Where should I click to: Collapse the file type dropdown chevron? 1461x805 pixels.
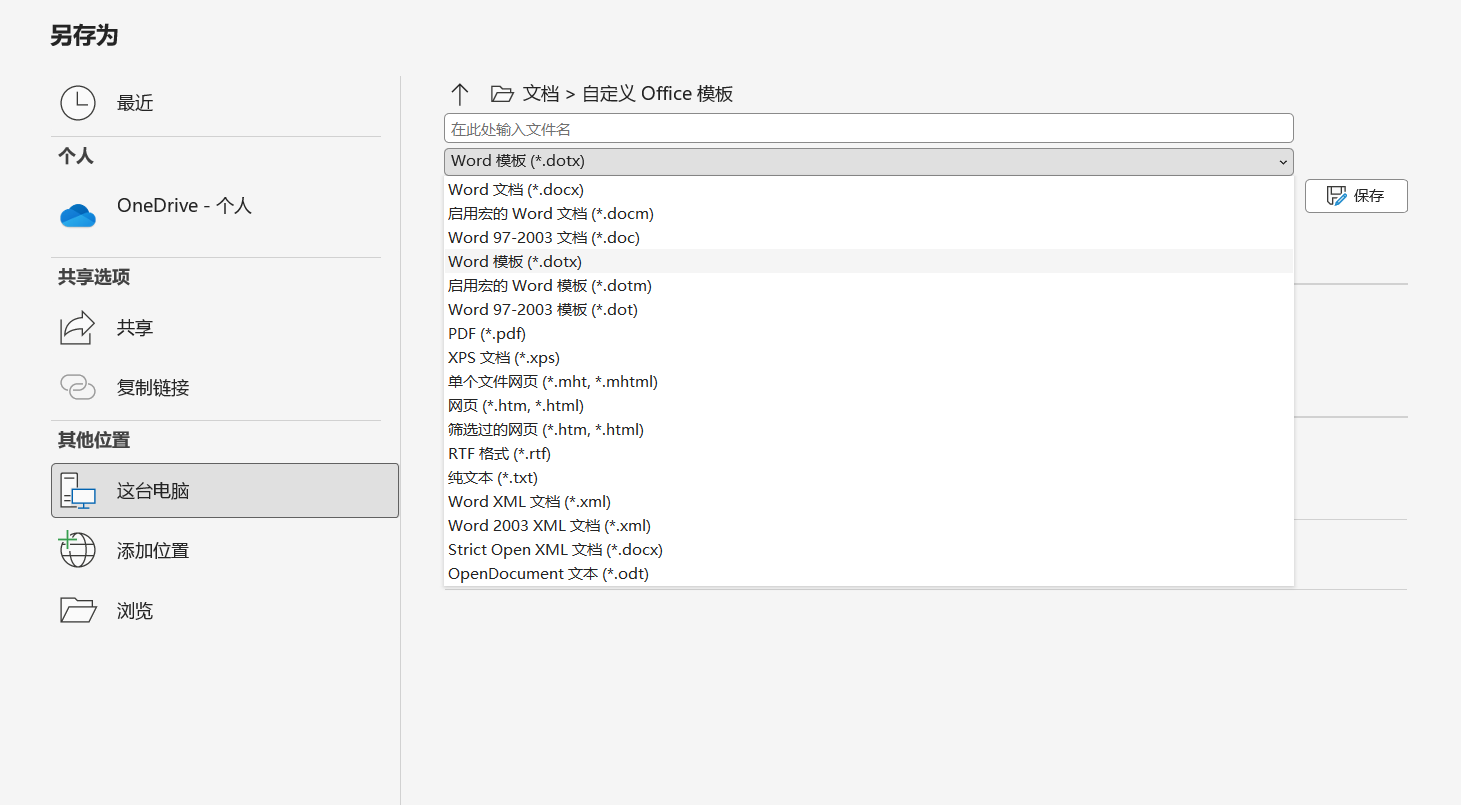click(1283, 162)
